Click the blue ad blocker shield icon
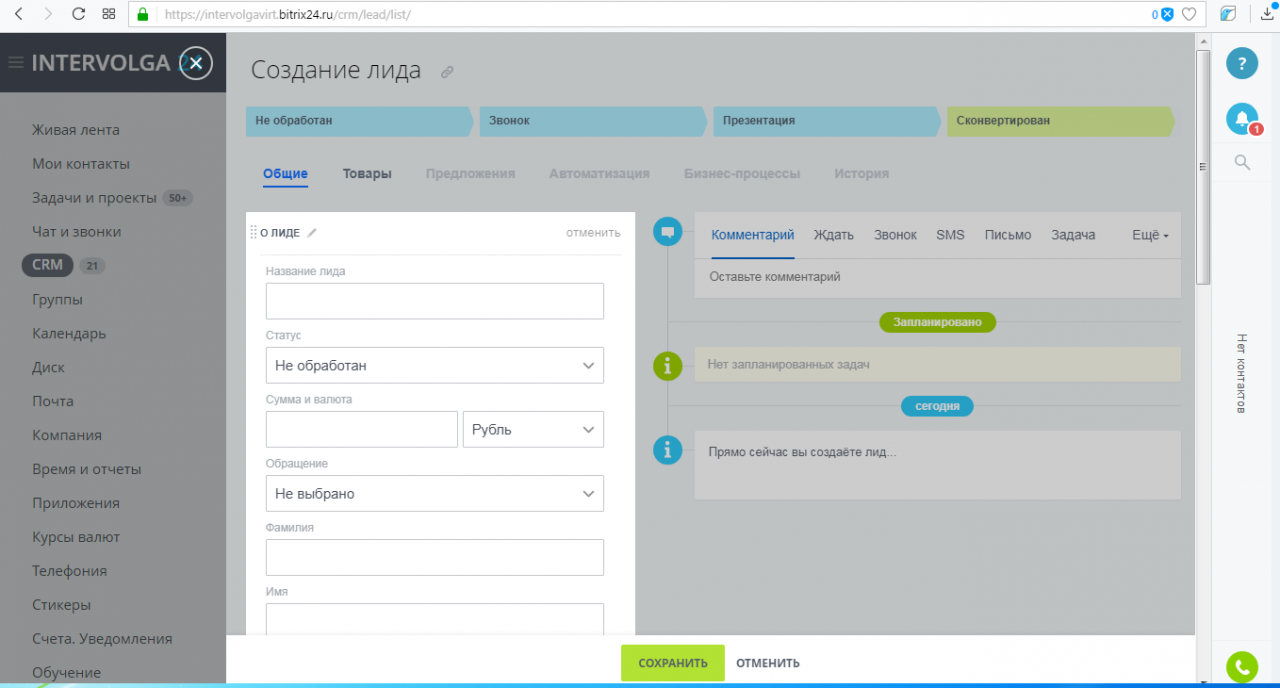1280x688 pixels. click(x=1166, y=14)
